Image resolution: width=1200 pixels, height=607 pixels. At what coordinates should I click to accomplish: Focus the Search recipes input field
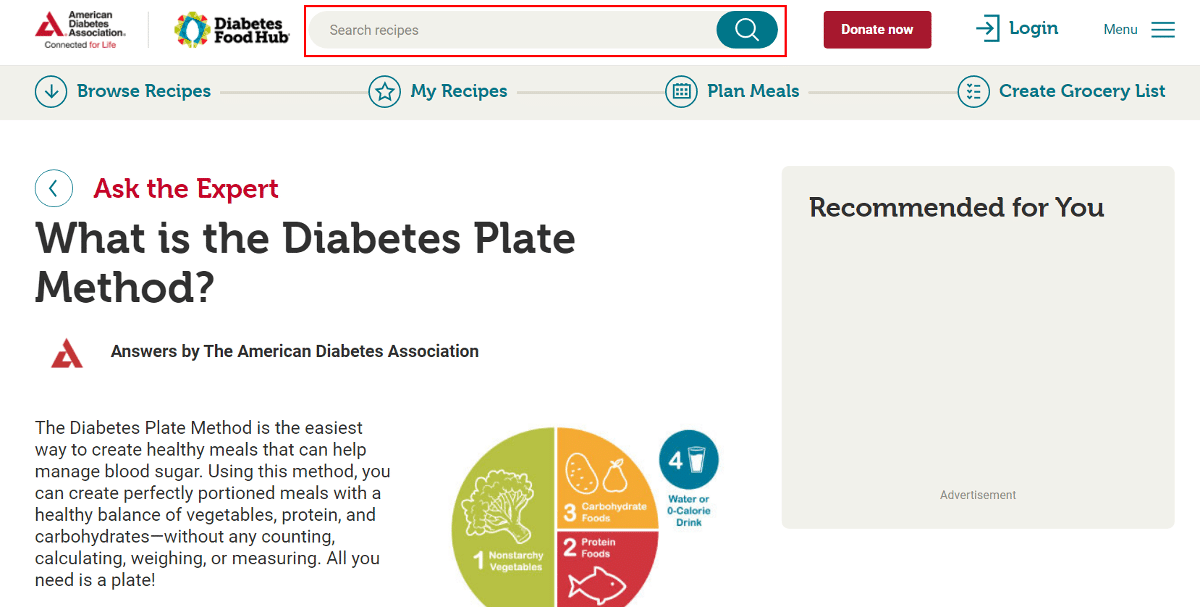[x=510, y=30]
